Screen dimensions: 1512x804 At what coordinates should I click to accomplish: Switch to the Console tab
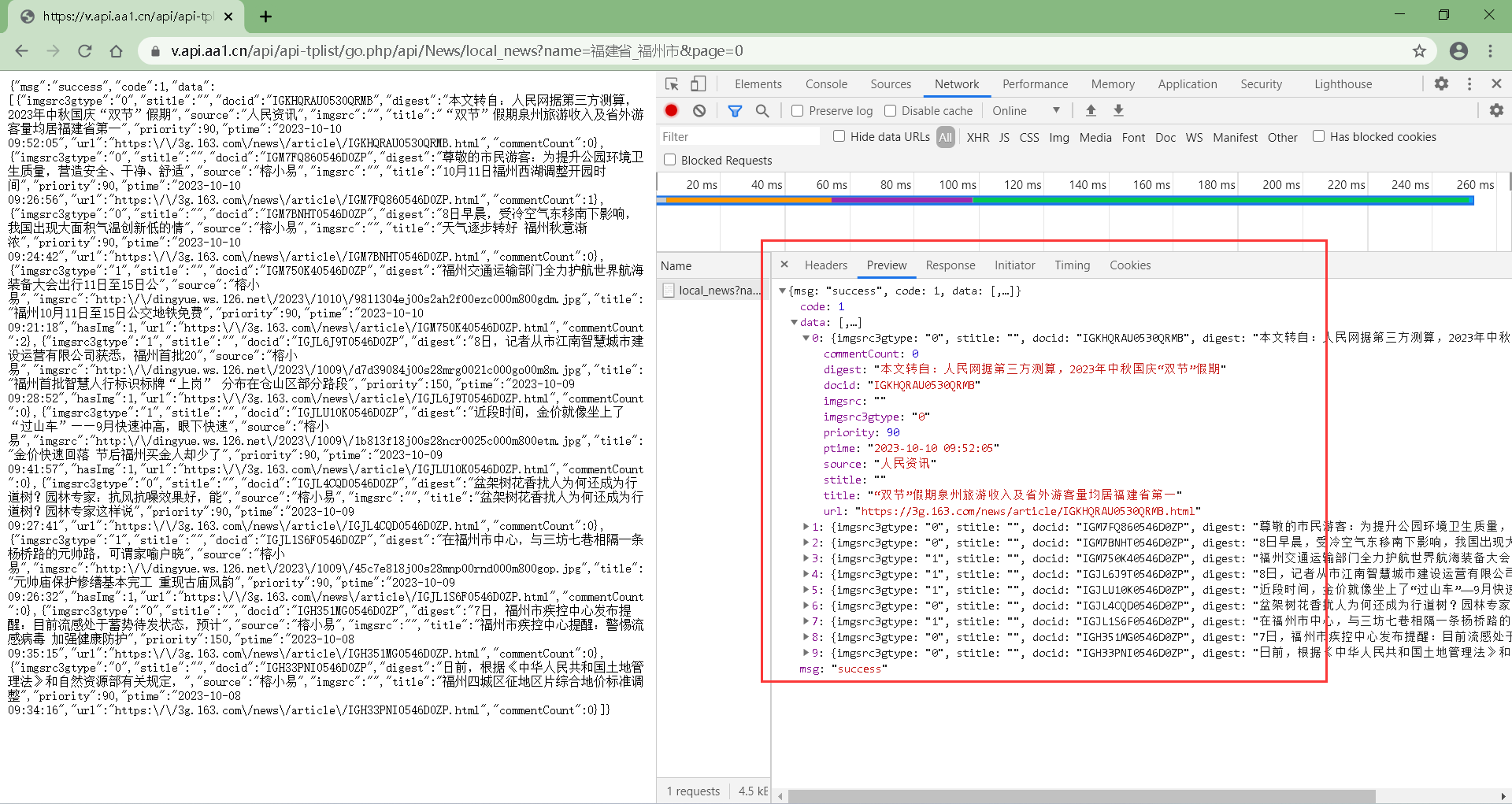point(826,84)
